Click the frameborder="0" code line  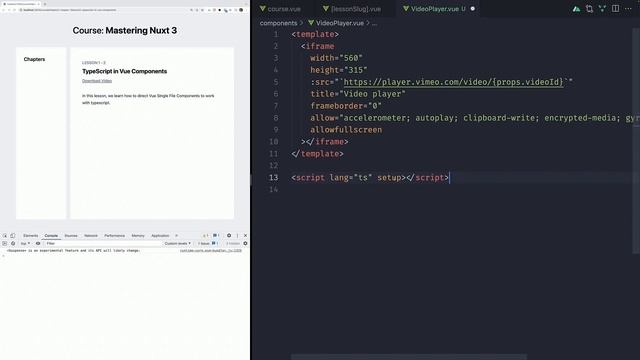[x=346, y=106]
